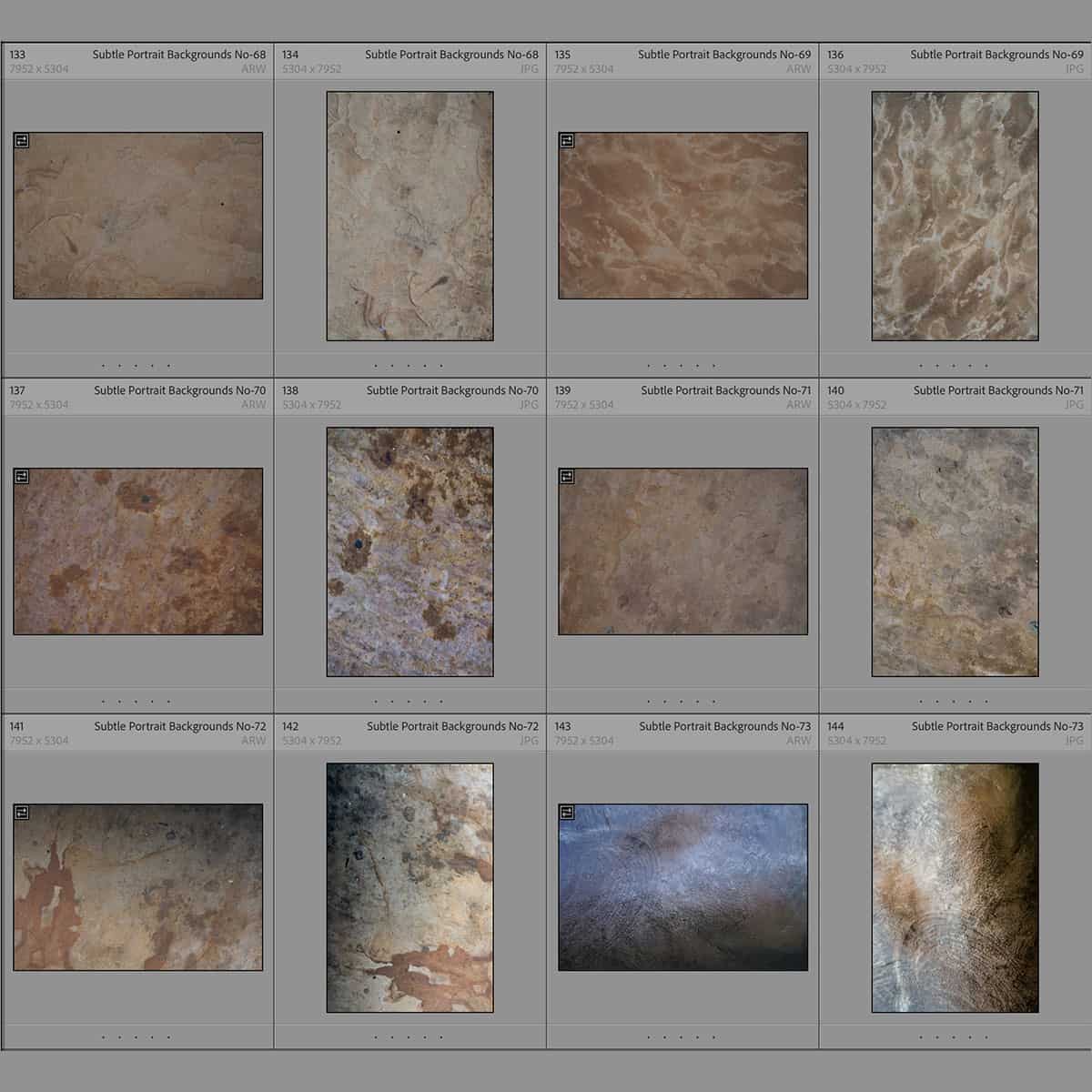Set star rating under thumbnail 144

(954, 1036)
